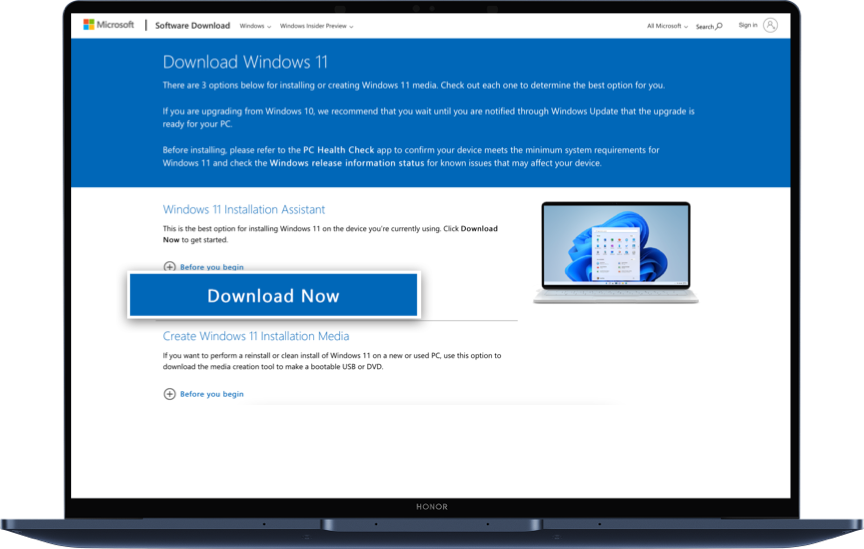Expand the Windows Insider Preview menu
Image resolution: width=864 pixels, height=549 pixels.
(316, 26)
